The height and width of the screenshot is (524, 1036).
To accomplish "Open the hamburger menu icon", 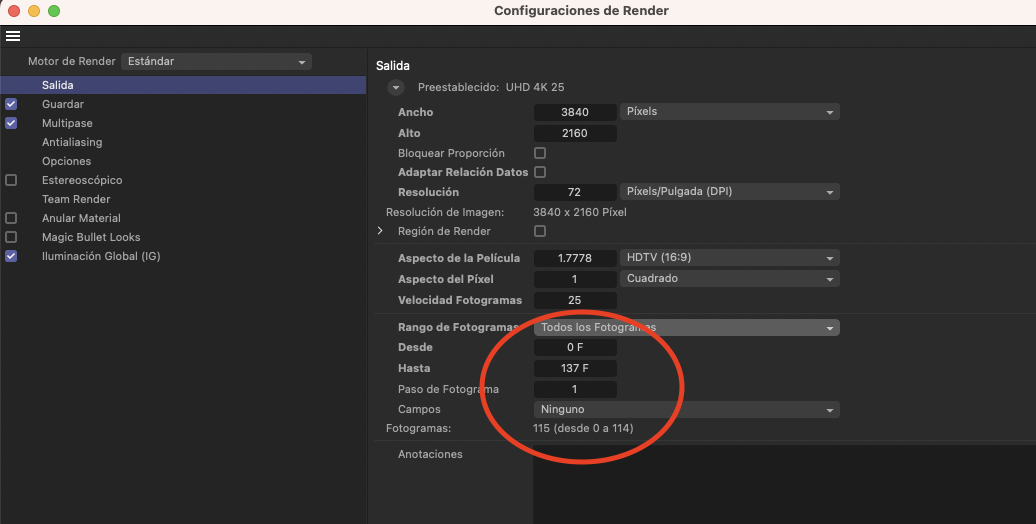I will click(13, 36).
